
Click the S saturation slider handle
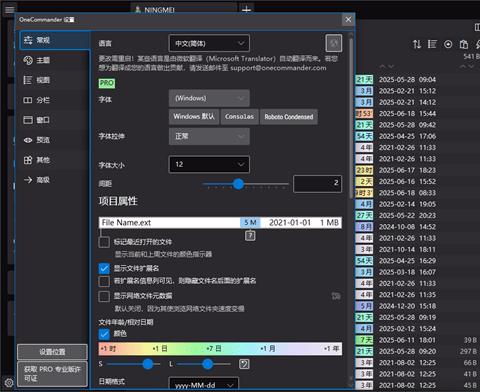click(148, 364)
